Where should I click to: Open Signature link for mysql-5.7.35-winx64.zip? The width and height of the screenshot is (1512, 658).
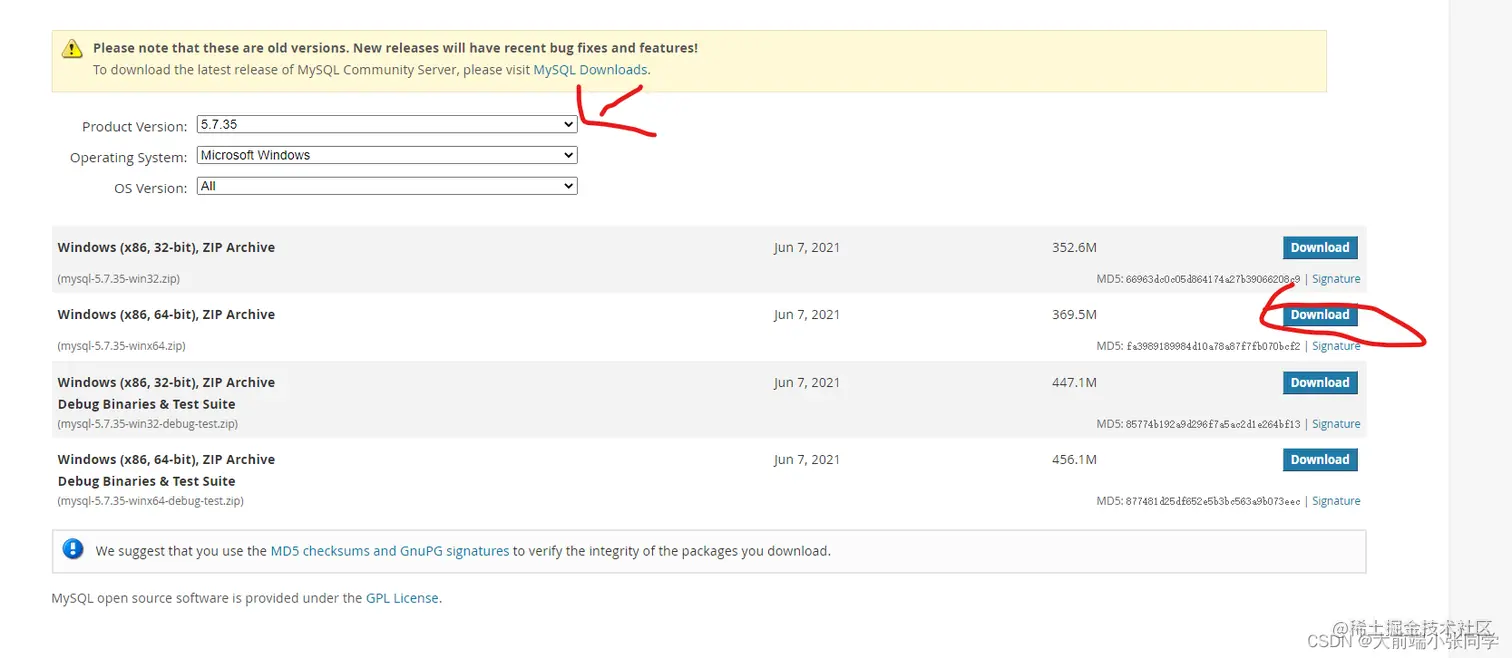(x=1336, y=346)
